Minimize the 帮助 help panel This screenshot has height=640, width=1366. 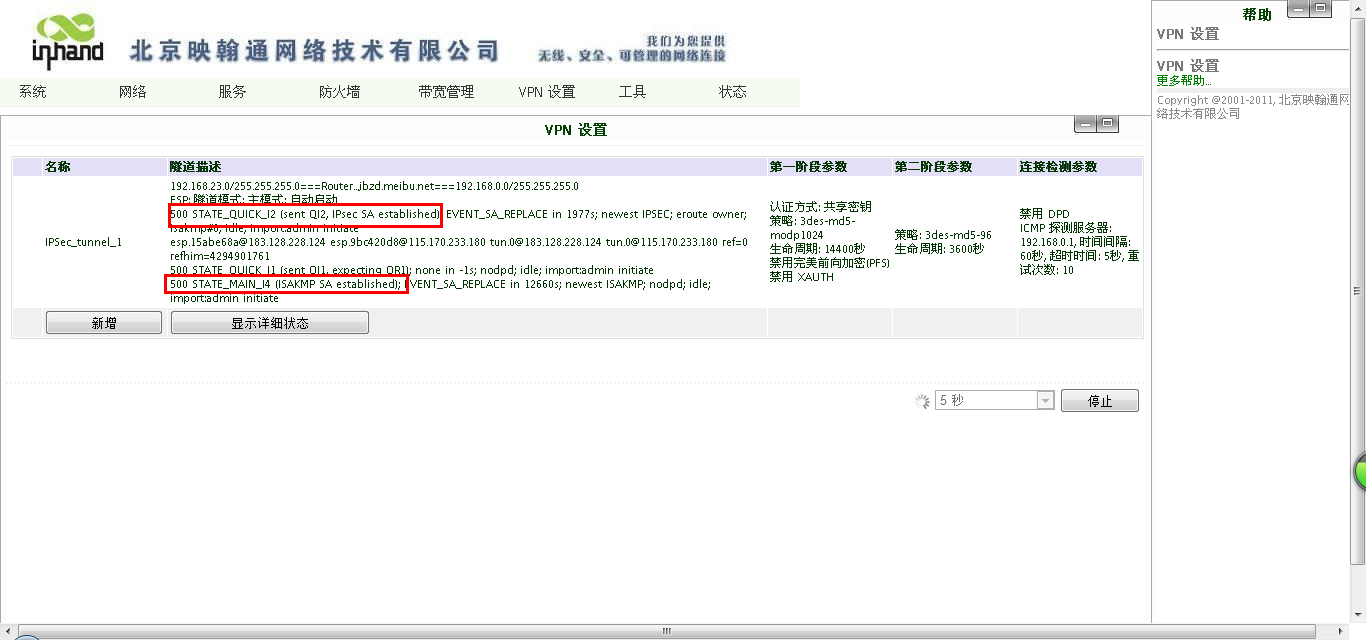pyautogui.click(x=1299, y=9)
